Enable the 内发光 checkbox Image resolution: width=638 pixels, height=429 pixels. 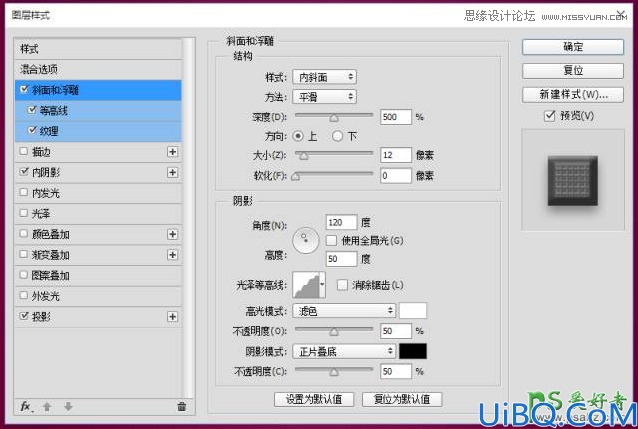click(24, 192)
